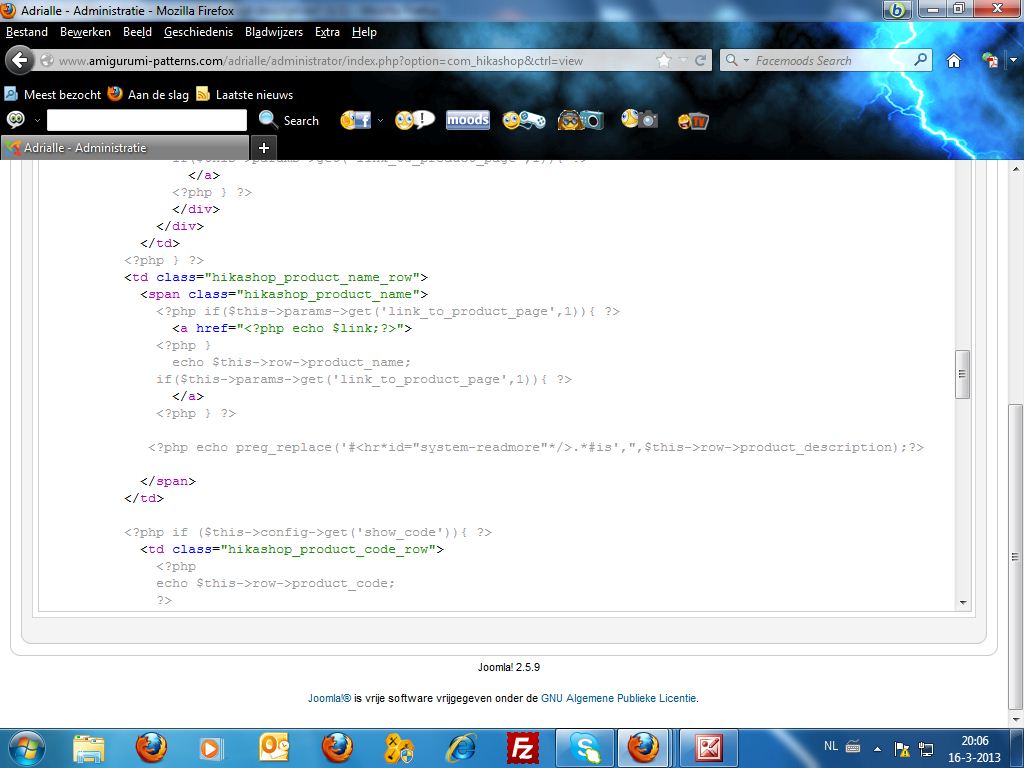Expand the Facemoods logo dropdown arrow

(37, 120)
